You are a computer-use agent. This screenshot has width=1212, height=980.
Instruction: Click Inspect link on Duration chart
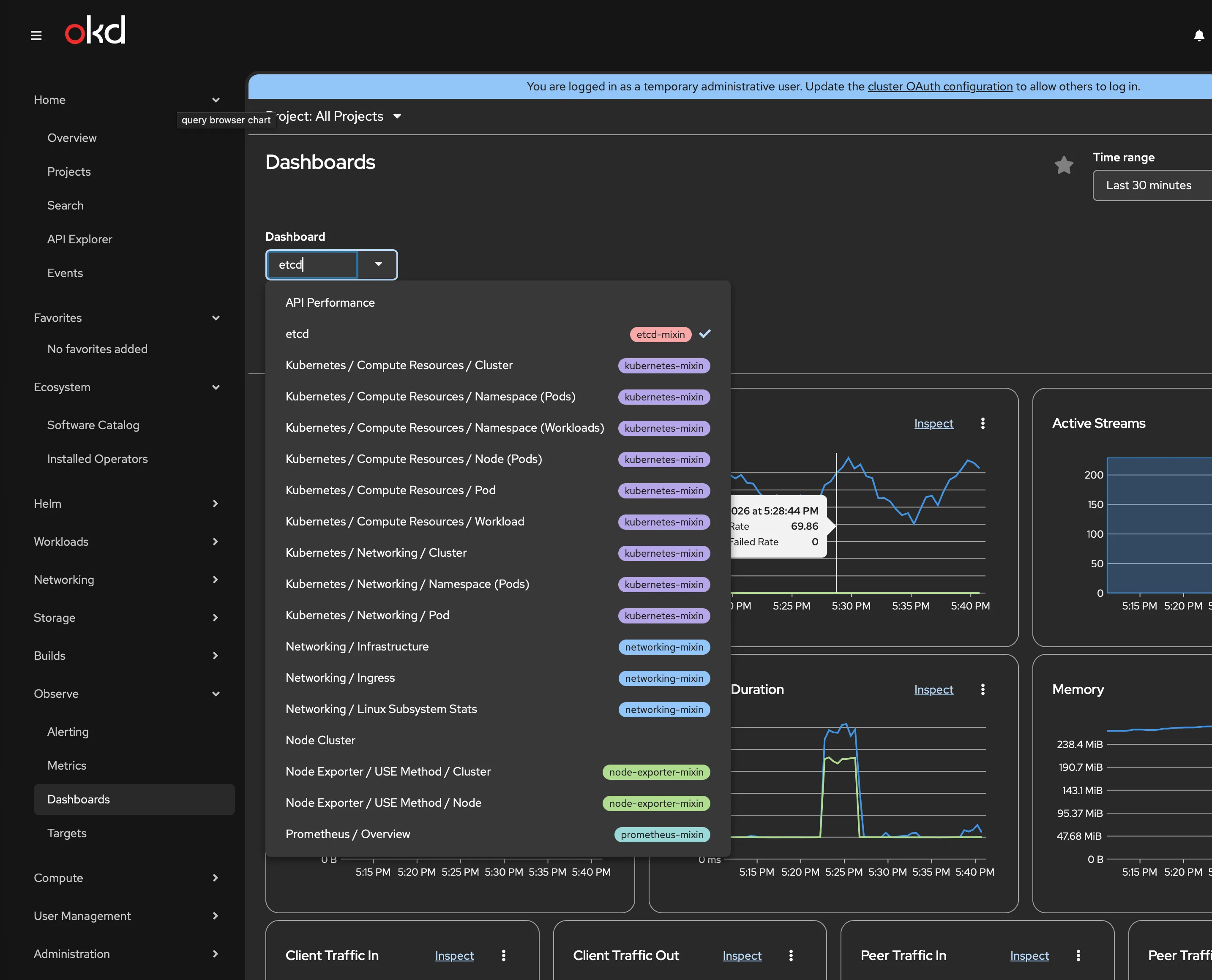[x=934, y=689]
